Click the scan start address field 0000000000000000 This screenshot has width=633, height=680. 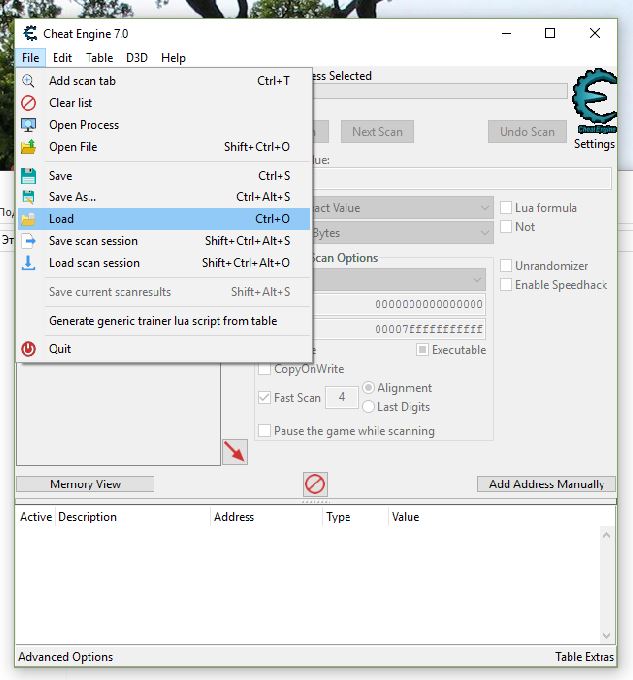coord(398,304)
